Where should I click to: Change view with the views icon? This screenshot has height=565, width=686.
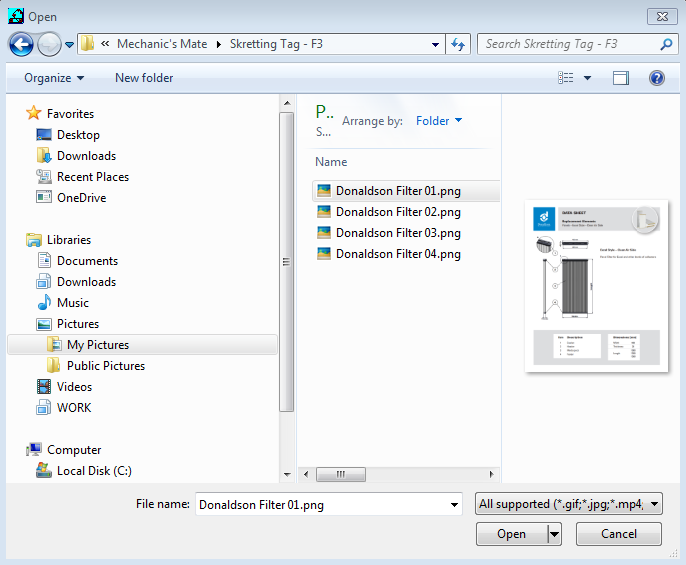[x=566, y=78]
